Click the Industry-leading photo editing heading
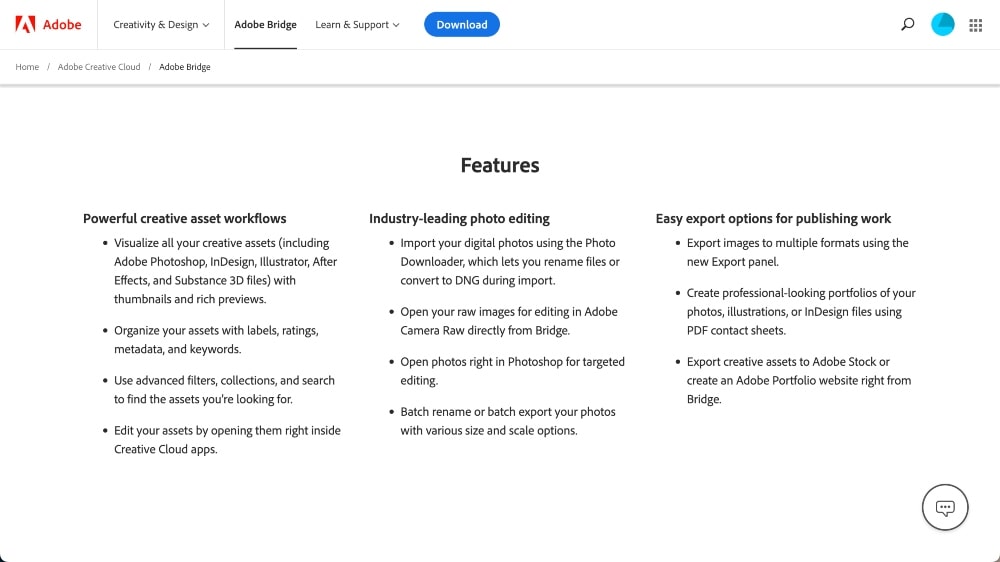Viewport: 1000px width, 562px height. tap(459, 218)
